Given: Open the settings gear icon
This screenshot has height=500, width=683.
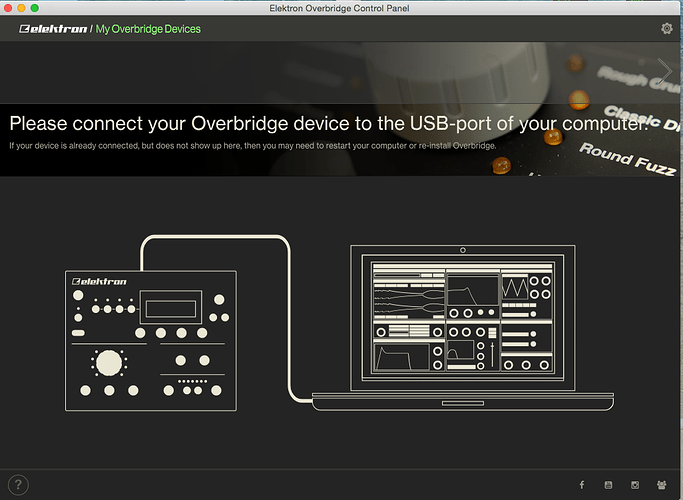Looking at the screenshot, I should 666,29.
